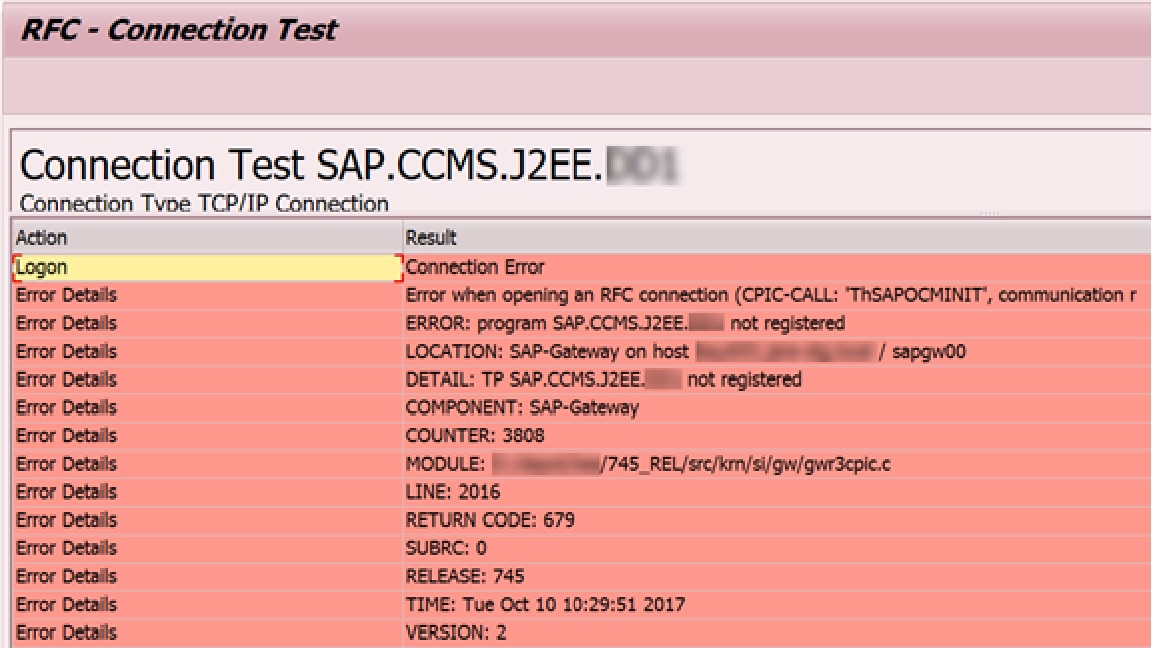1152x648 pixels.
Task: Select the COMPONENT: SAP-Gateway result
Action: [x=777, y=408]
